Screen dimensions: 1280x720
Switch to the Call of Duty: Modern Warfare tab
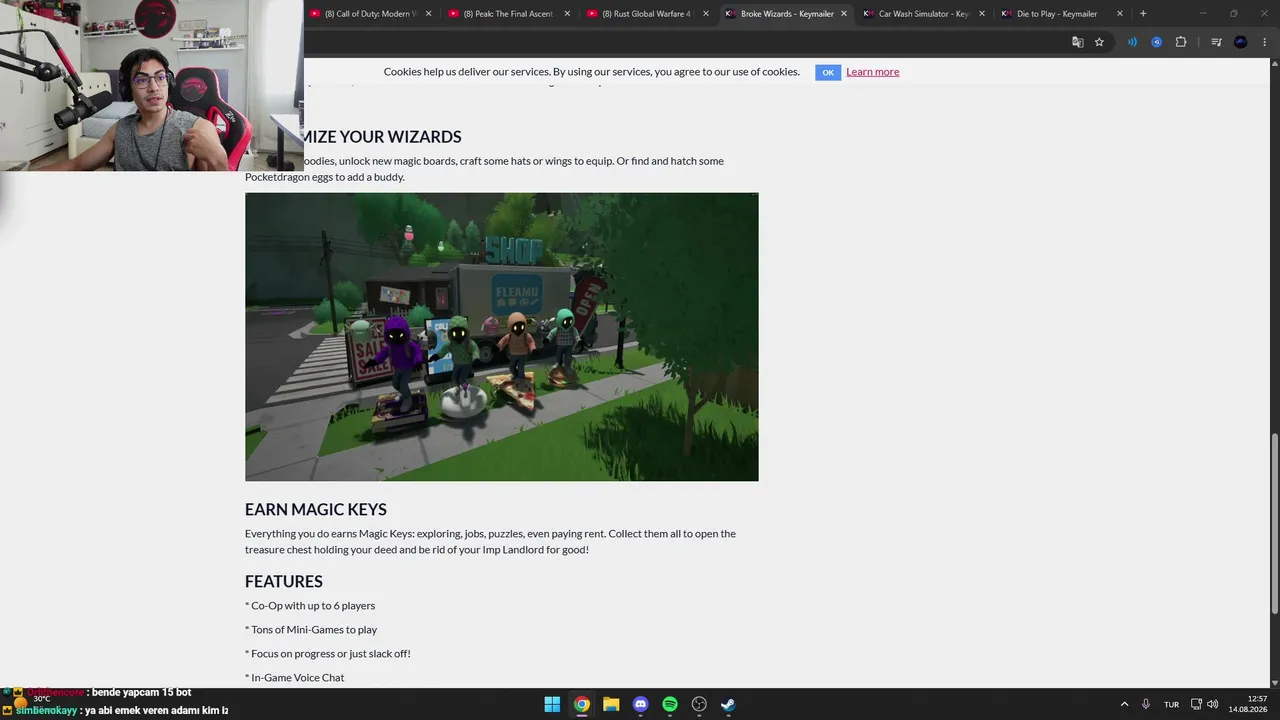370,14
